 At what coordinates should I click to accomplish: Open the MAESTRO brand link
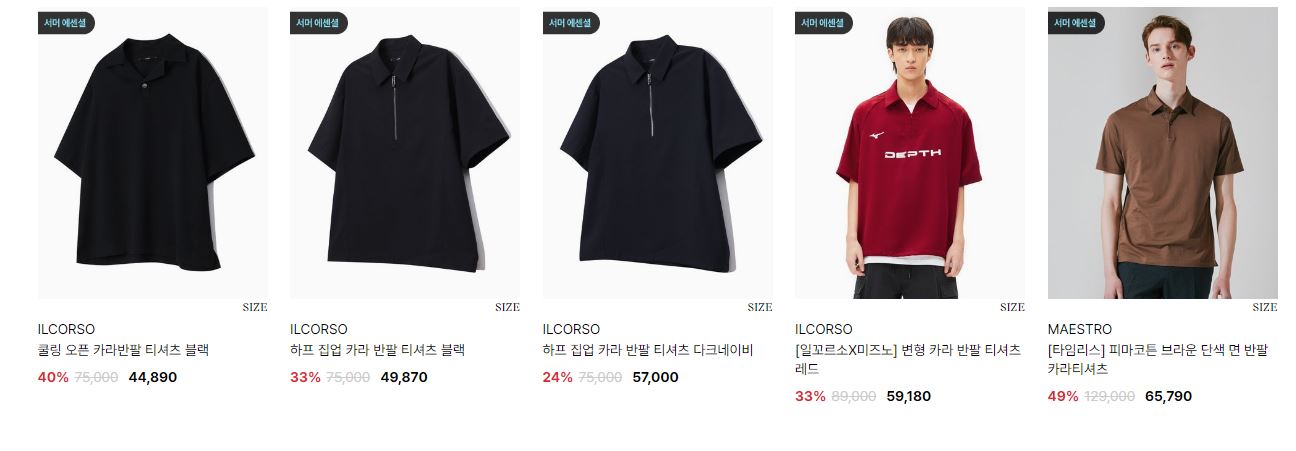1080,329
